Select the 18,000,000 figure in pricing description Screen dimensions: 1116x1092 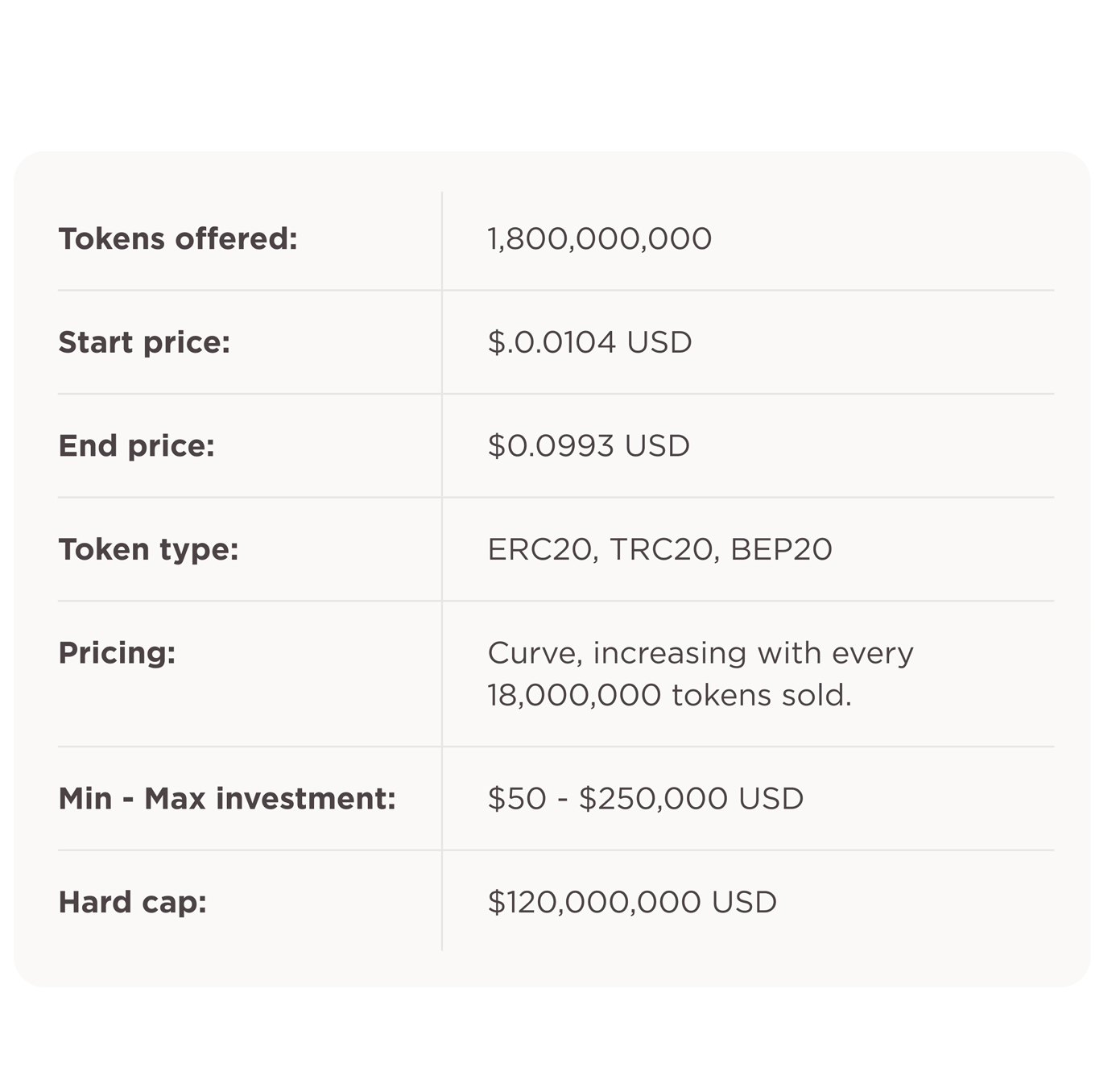pyautogui.click(x=574, y=696)
